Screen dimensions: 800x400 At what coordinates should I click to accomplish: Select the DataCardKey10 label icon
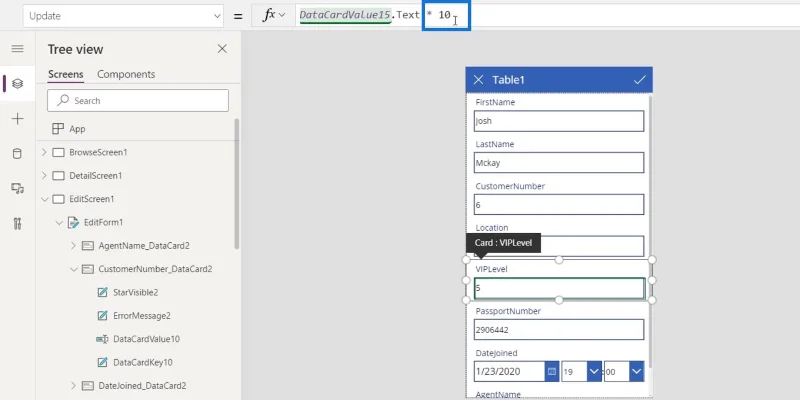102,362
